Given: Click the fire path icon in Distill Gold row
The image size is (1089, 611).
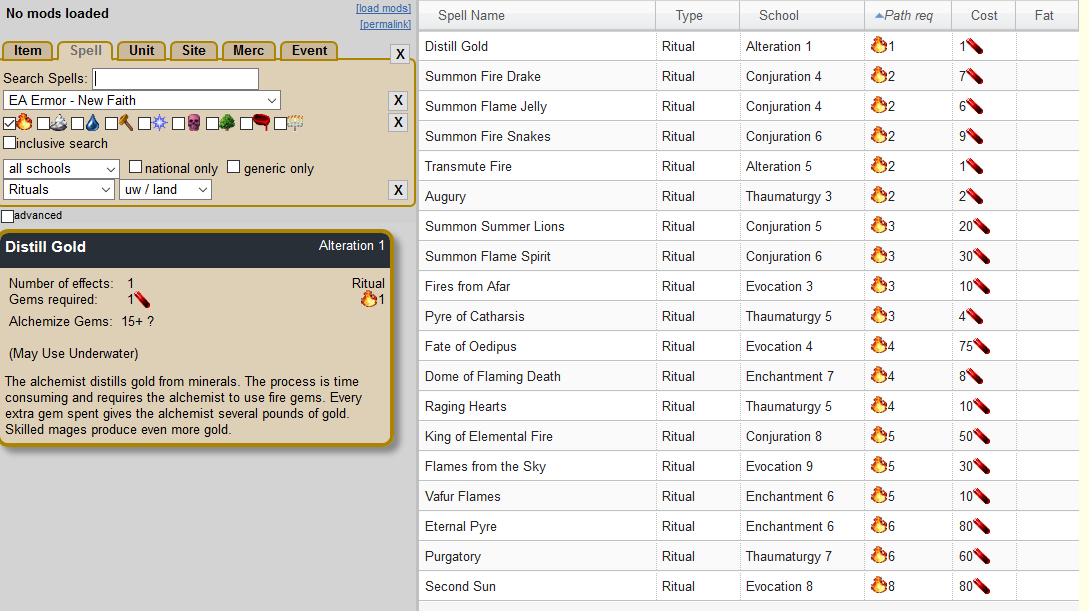Looking at the screenshot, I should [x=879, y=46].
